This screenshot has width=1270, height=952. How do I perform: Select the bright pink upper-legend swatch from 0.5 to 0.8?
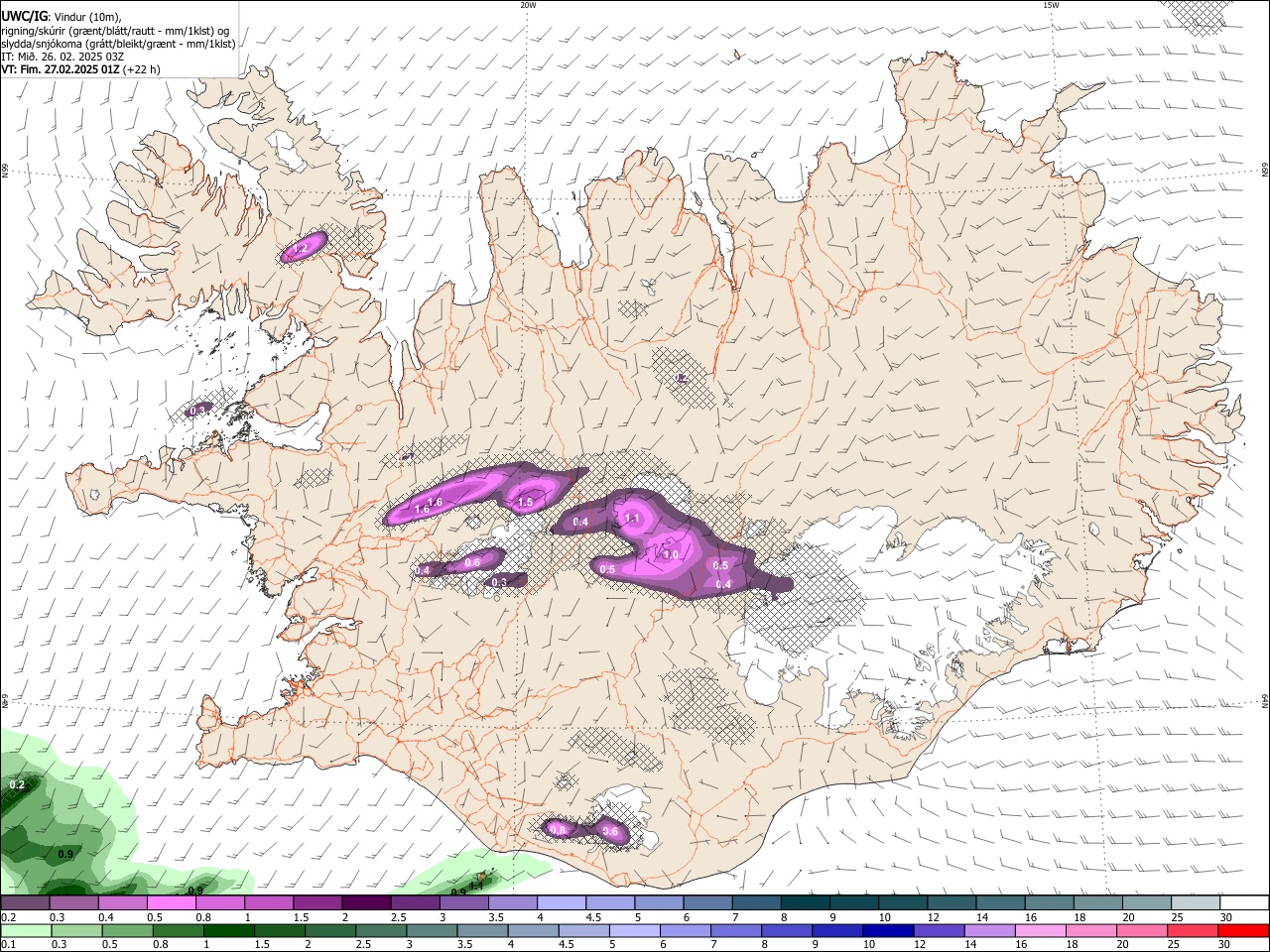(x=171, y=903)
